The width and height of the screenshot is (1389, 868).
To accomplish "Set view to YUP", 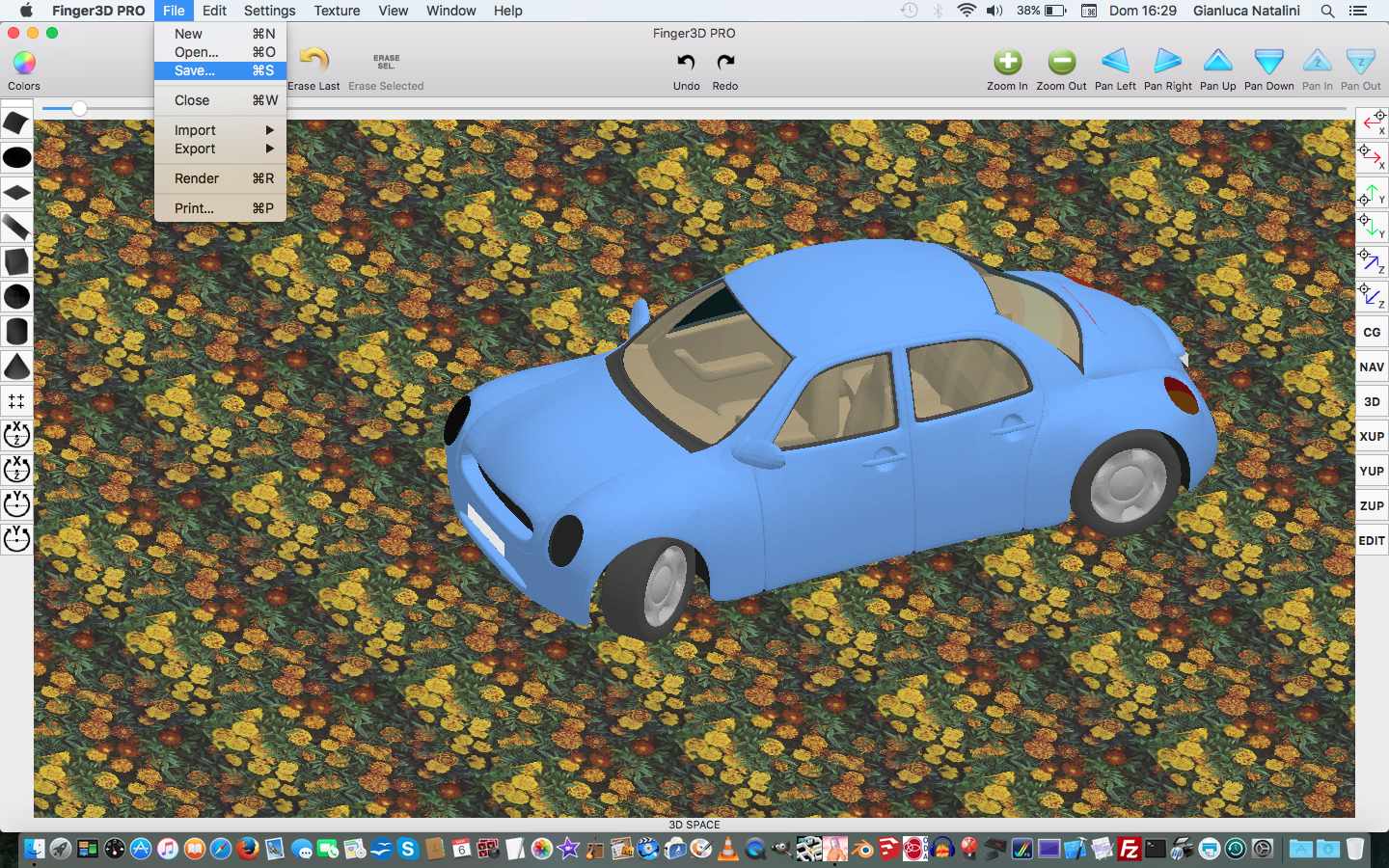I will (x=1372, y=471).
